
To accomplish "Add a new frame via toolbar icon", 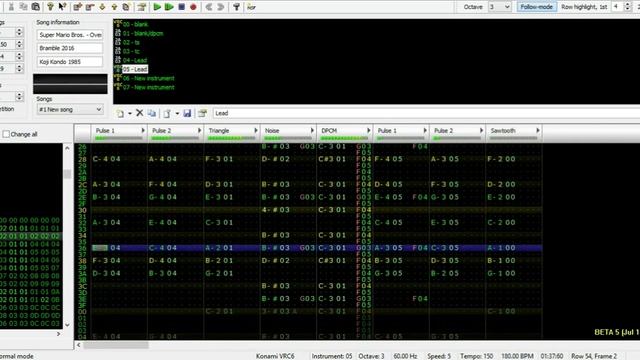I will [78, 7].
